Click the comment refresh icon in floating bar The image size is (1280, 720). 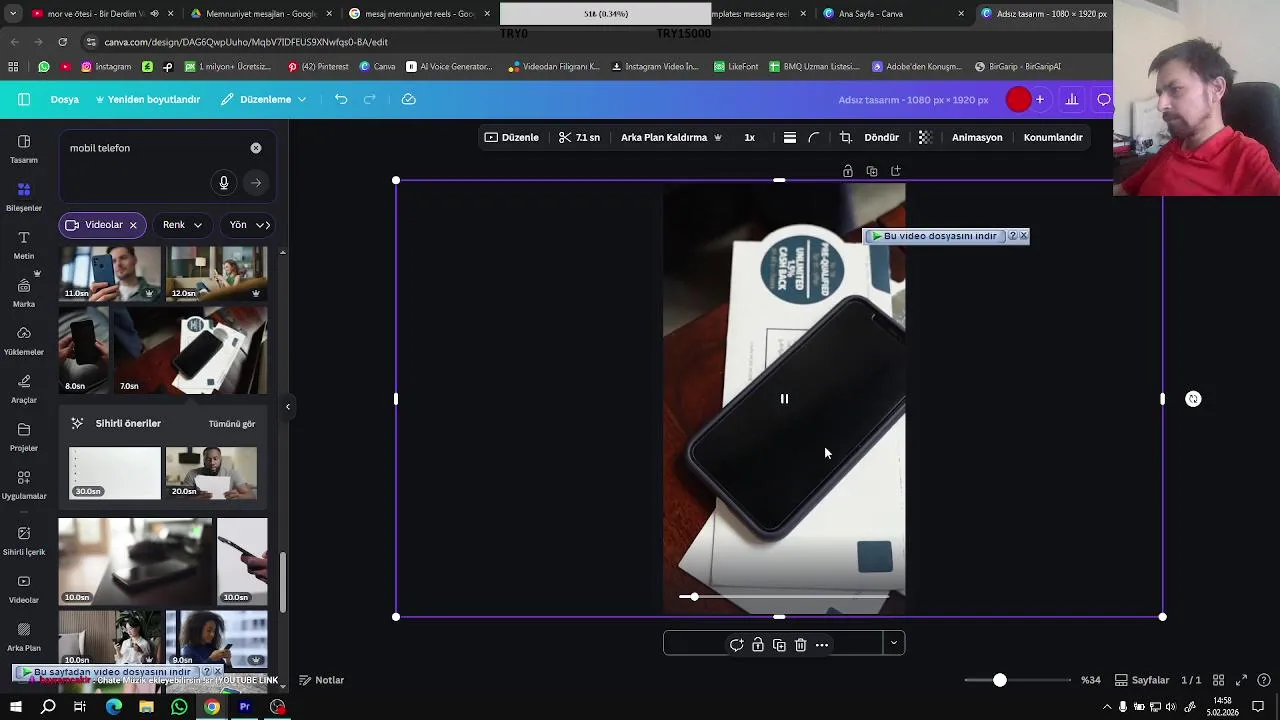point(736,645)
